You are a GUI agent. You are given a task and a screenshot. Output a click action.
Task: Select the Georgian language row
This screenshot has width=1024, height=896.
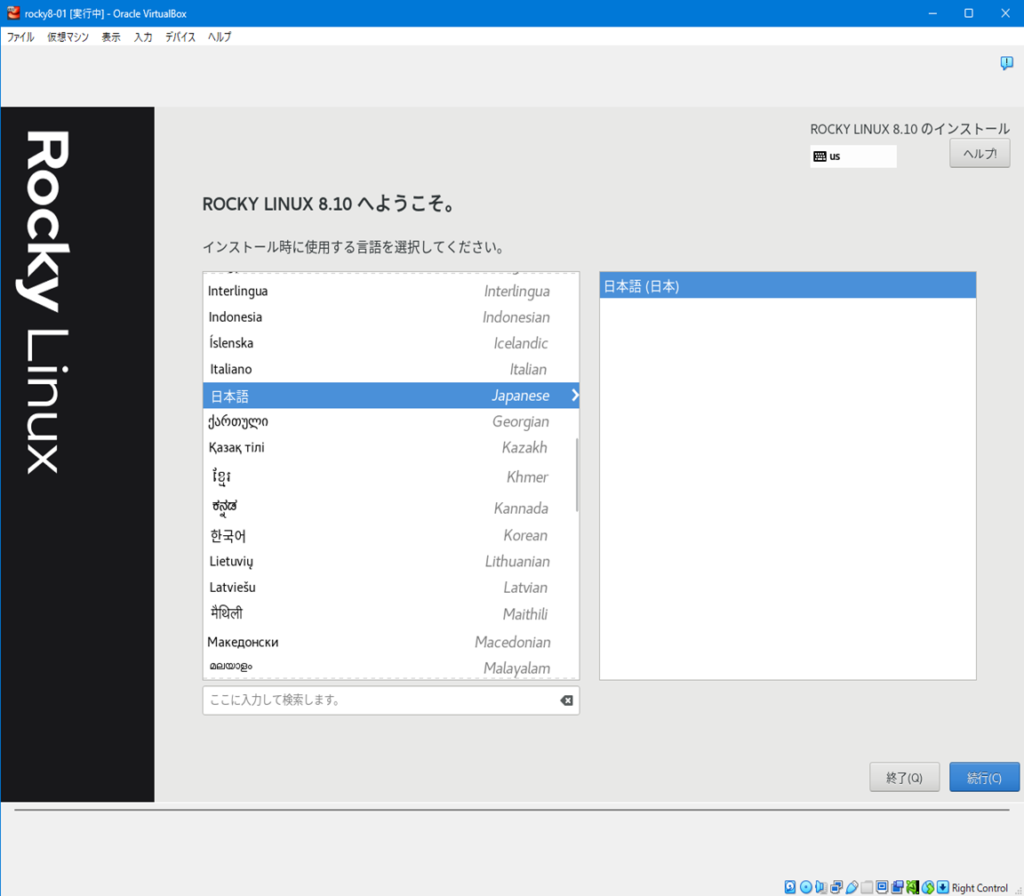[x=391, y=422]
